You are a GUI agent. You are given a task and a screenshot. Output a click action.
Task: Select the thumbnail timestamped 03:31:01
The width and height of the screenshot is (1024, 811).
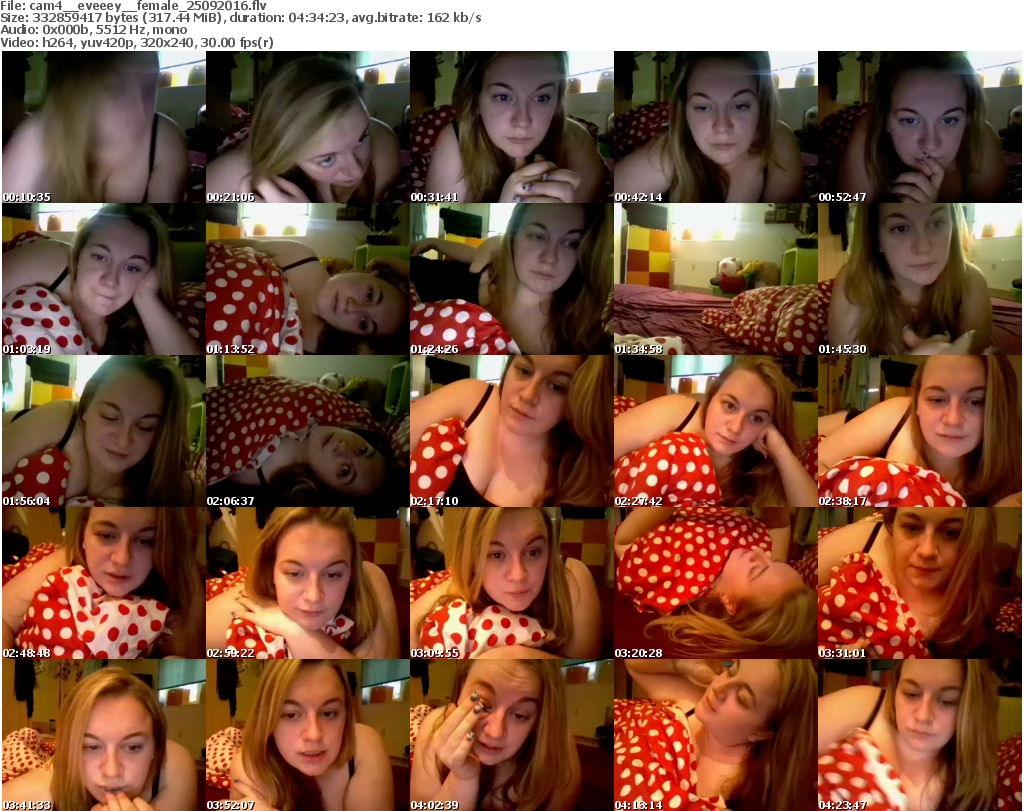920,583
